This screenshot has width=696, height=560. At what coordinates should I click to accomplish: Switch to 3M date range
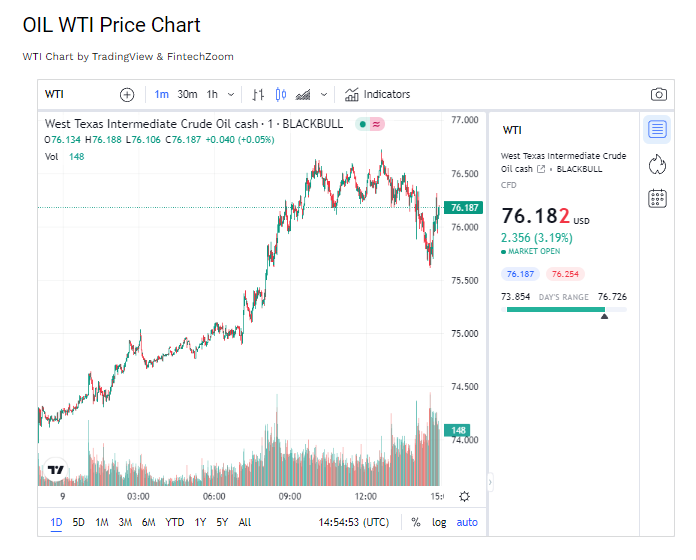125,522
